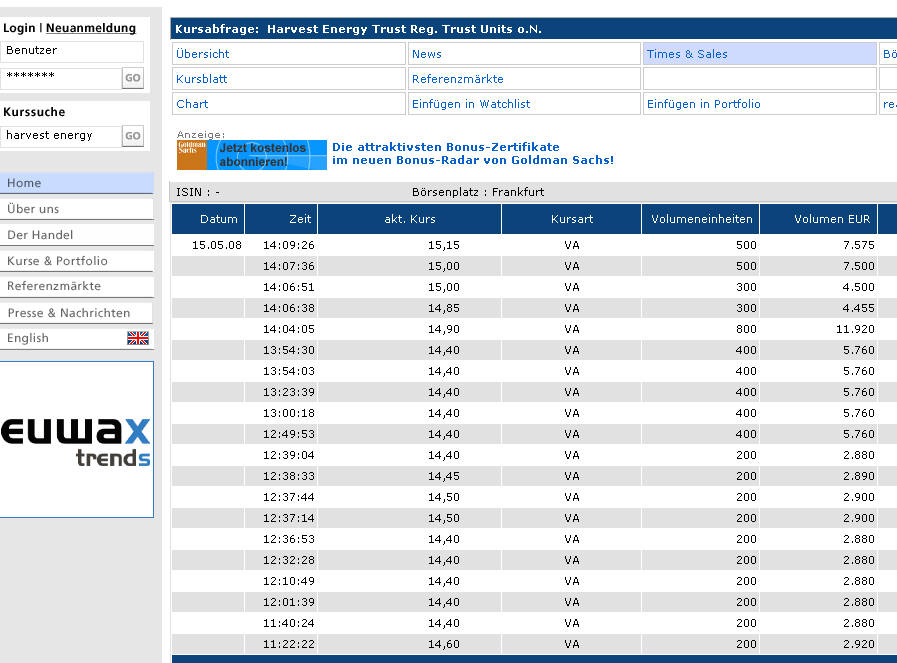Viewport: 897px width, 663px height.
Task: Focus the Benutzer username field
Action: [72, 51]
